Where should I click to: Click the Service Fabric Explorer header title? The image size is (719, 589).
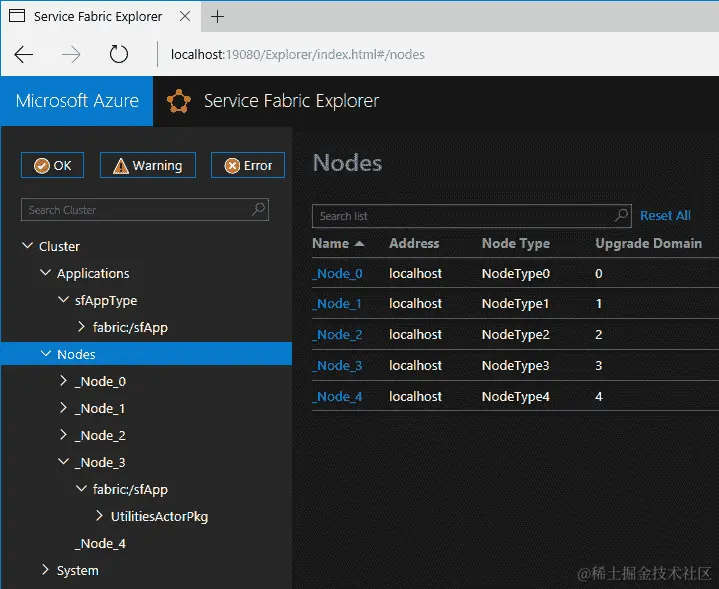coord(292,101)
